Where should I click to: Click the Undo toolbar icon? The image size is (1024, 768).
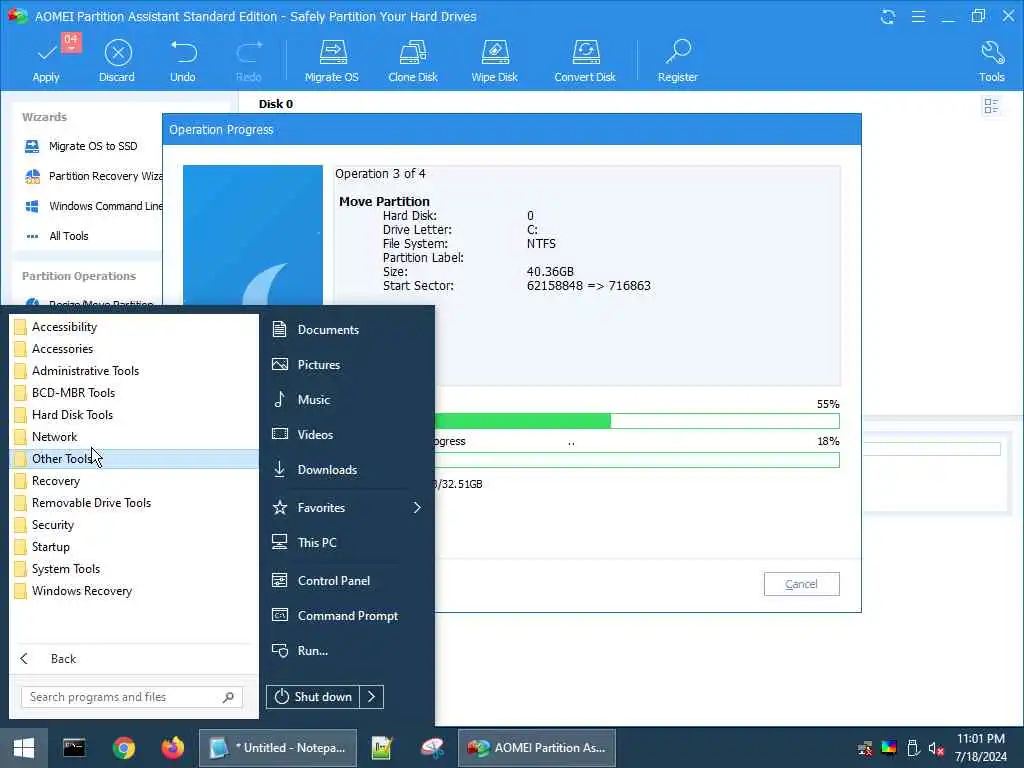183,59
